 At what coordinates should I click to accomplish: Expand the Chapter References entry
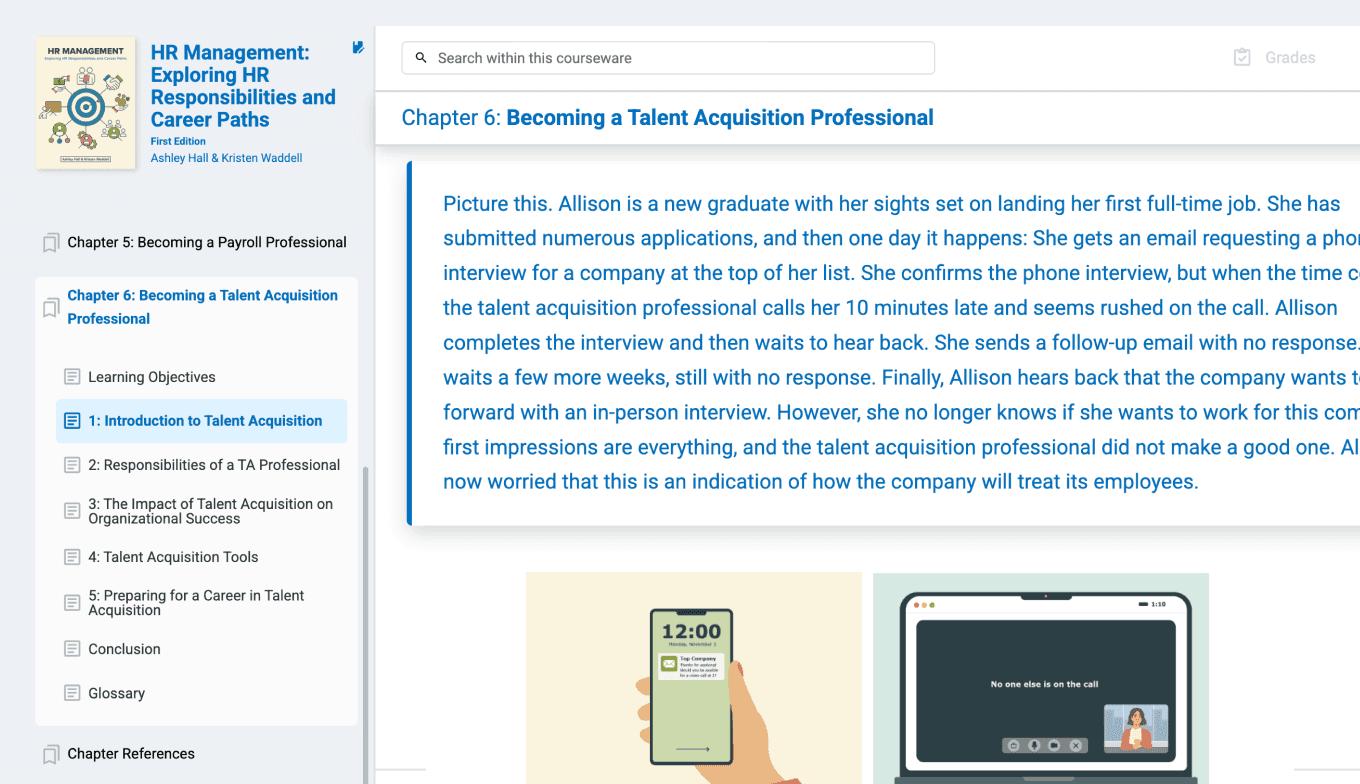coord(131,754)
